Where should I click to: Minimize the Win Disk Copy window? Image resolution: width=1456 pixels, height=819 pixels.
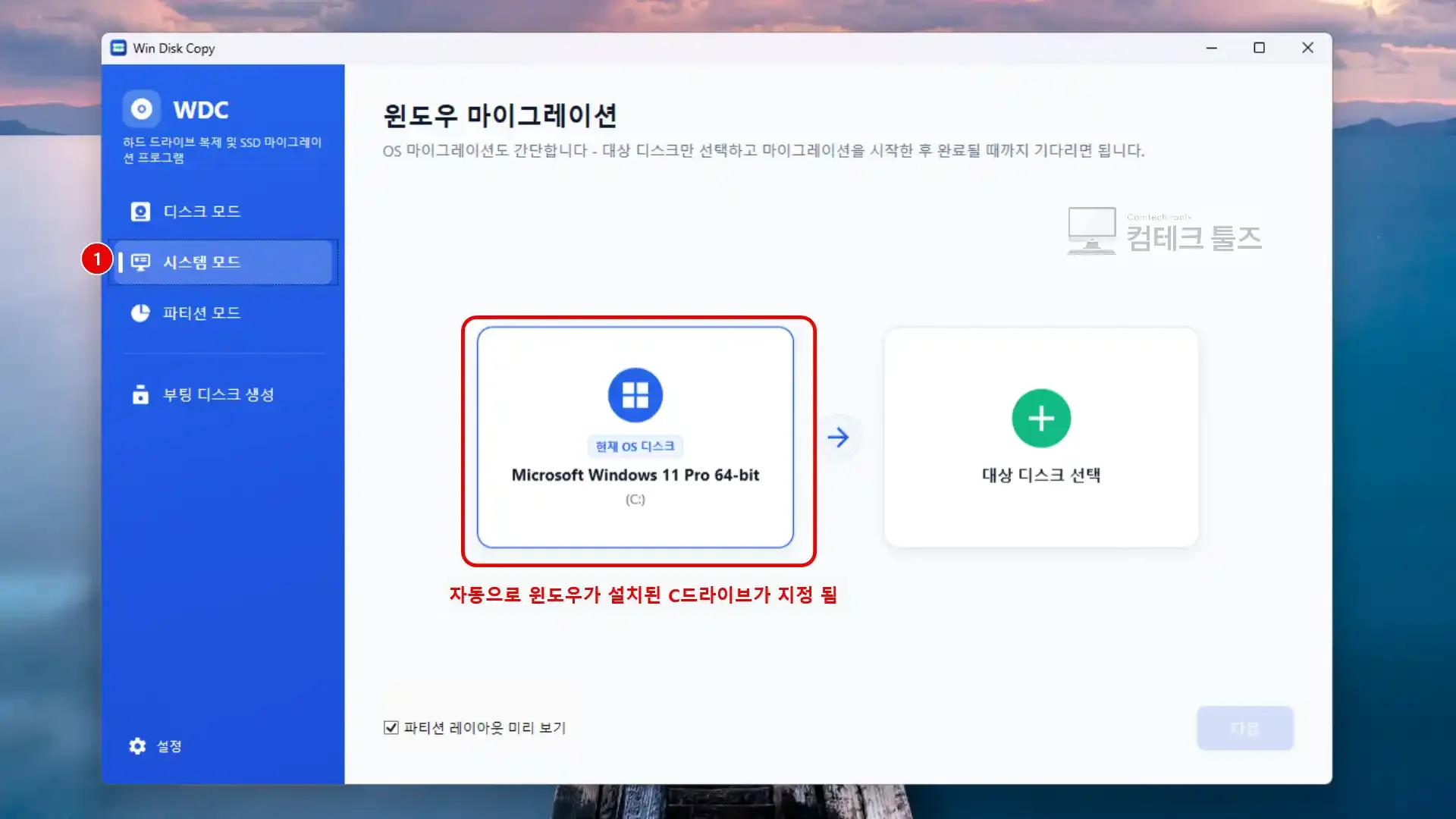coord(1212,48)
